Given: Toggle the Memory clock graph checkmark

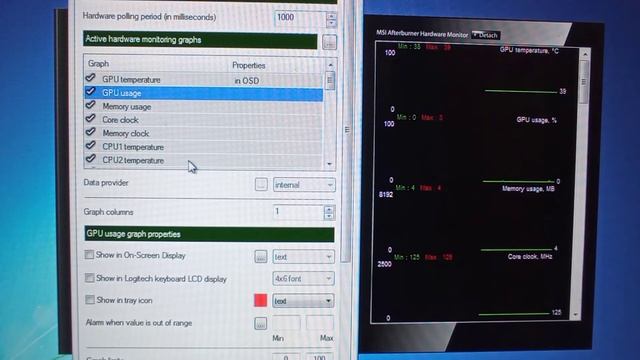Looking at the screenshot, I should pos(90,132).
